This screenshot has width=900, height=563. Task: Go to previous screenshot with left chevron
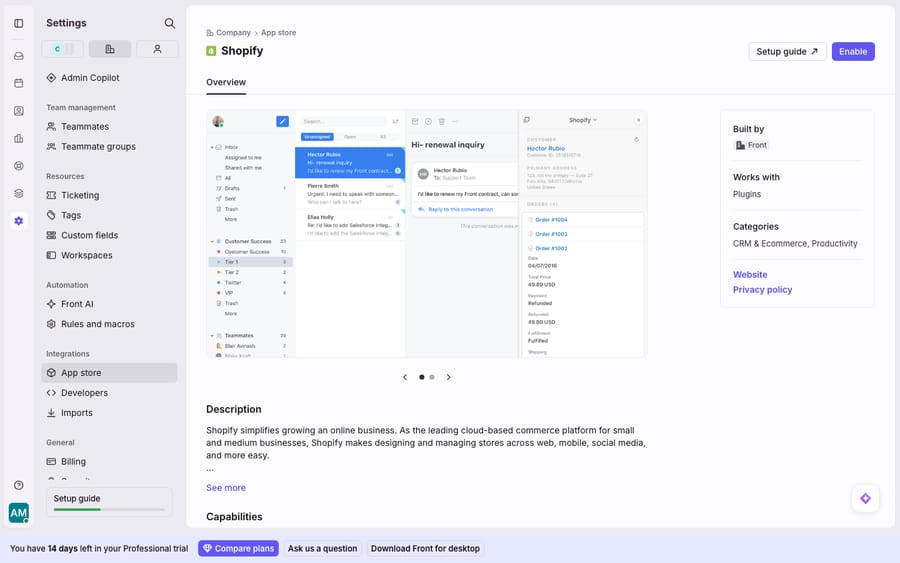point(405,377)
